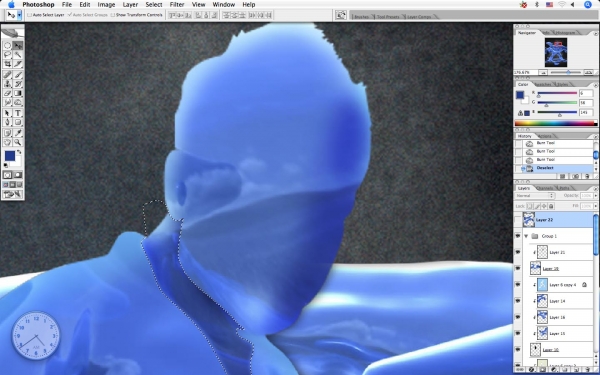
Task: Click the foreground color swatch in toolbox
Action: pyautogui.click(x=10, y=156)
